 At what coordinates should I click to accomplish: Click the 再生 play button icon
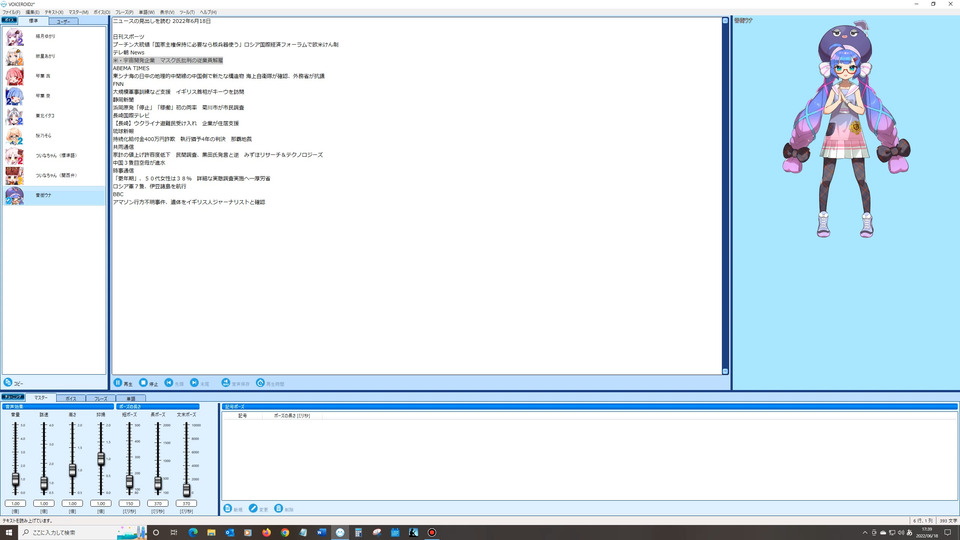point(118,383)
